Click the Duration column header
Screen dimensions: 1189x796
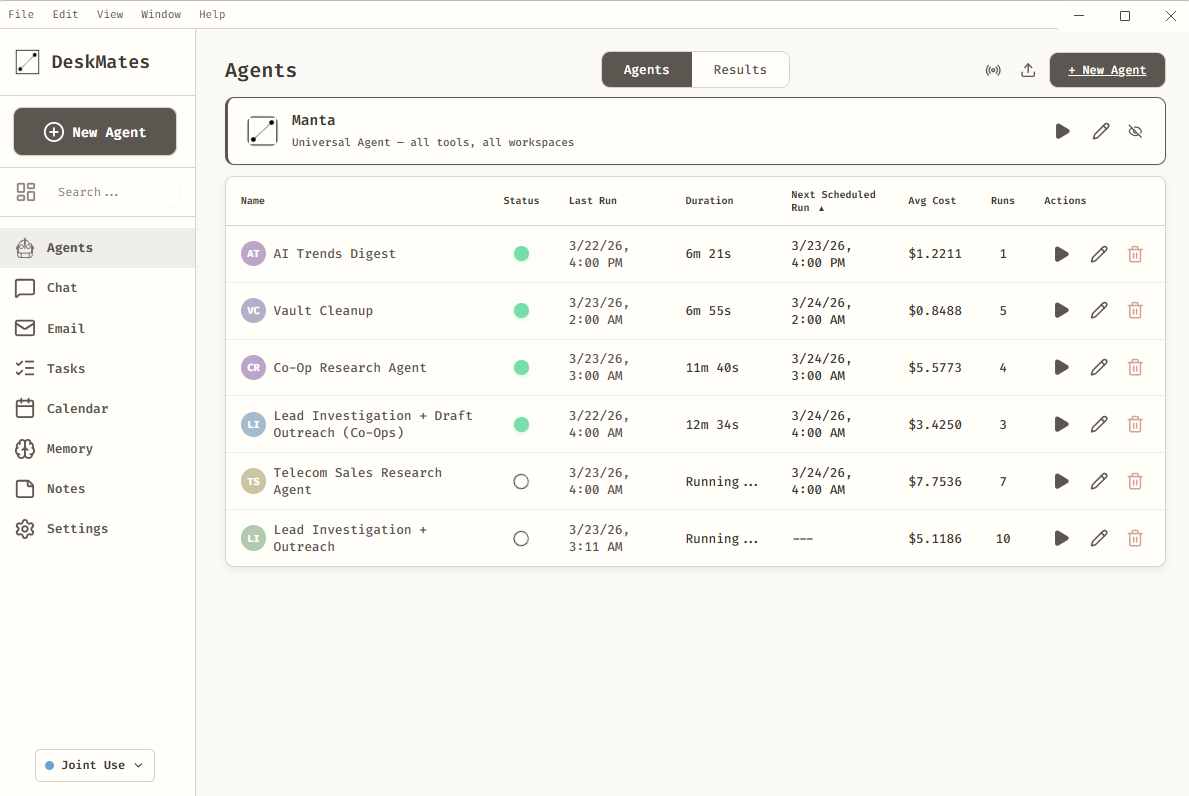(709, 201)
